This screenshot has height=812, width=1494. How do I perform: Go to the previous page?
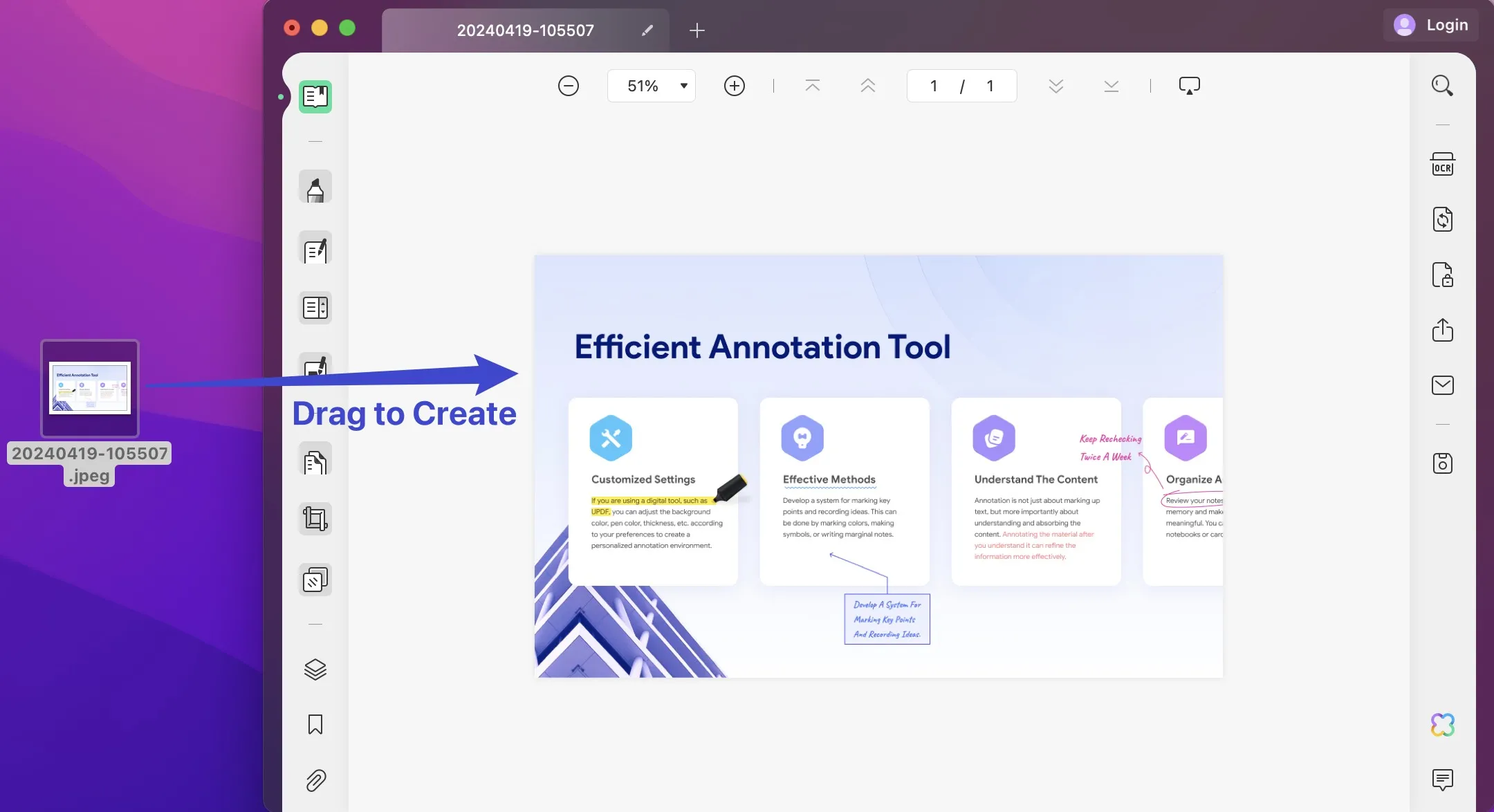pyautogui.click(x=868, y=86)
